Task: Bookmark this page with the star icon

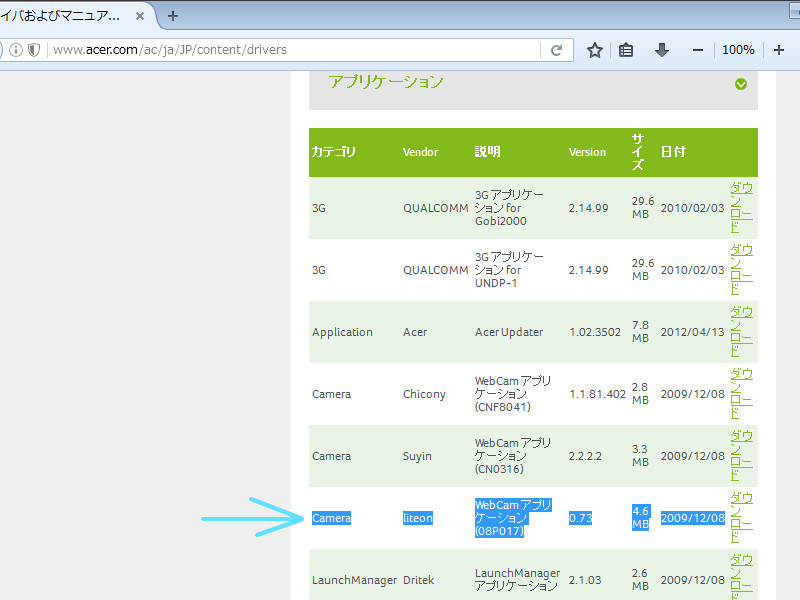Action: click(x=594, y=50)
